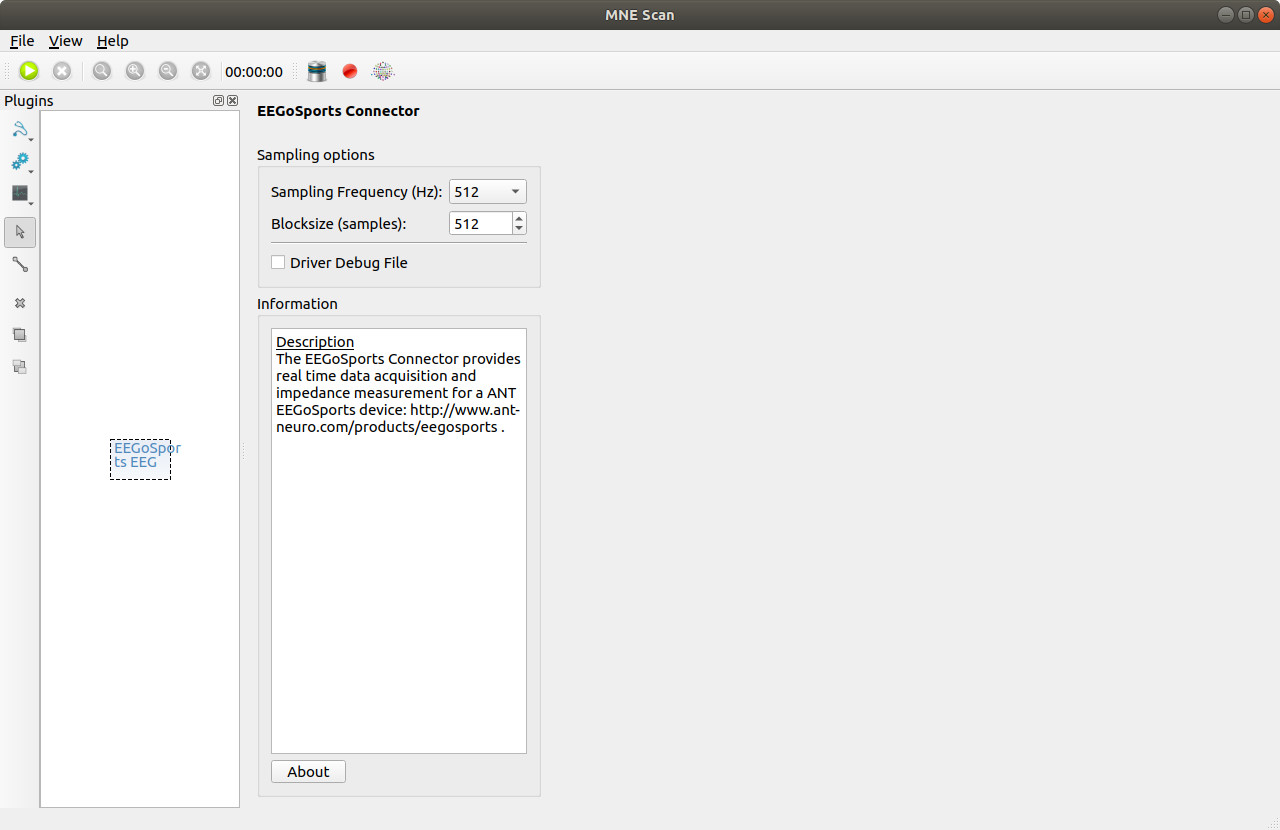Open the View menu
The height and width of the screenshot is (830, 1280).
[x=65, y=41]
